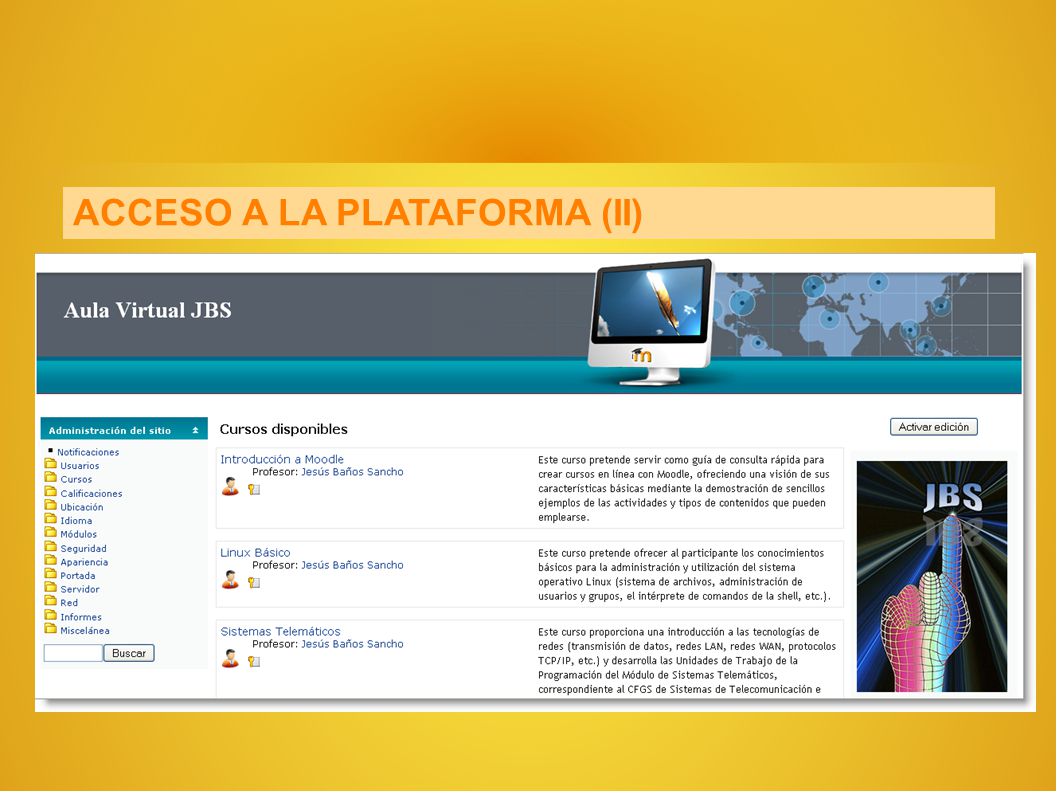1058x793 pixels.
Task: Select the Ubicación admin entry
Action: point(82,507)
